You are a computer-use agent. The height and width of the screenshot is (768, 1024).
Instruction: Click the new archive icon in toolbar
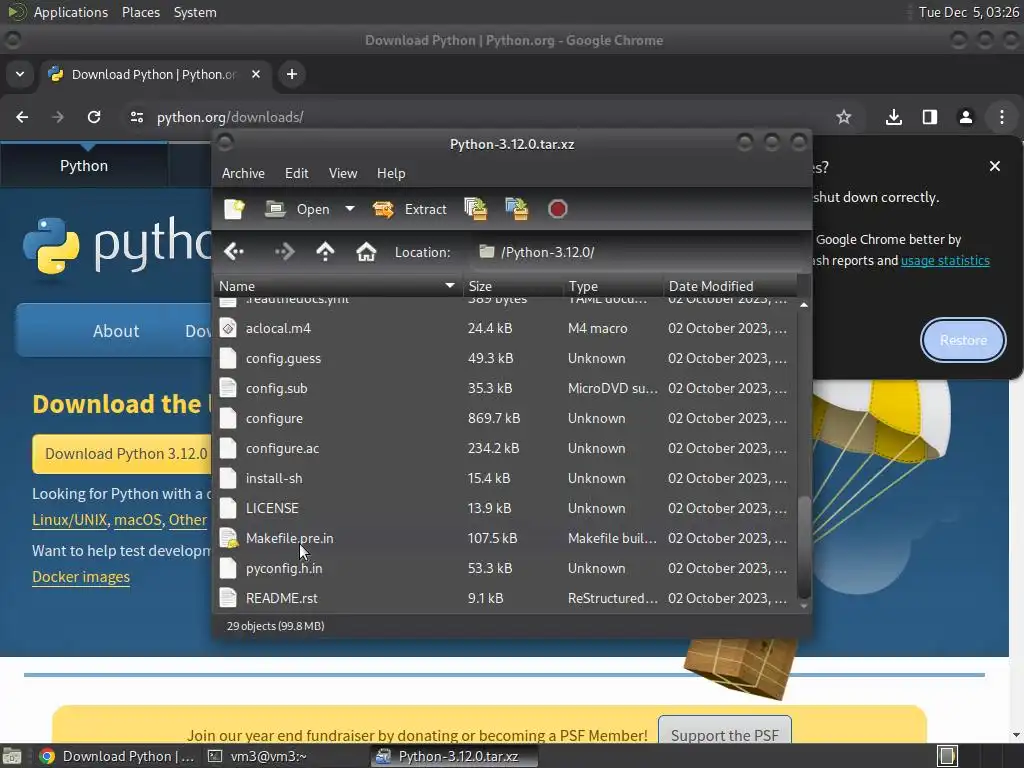pyautogui.click(x=234, y=209)
